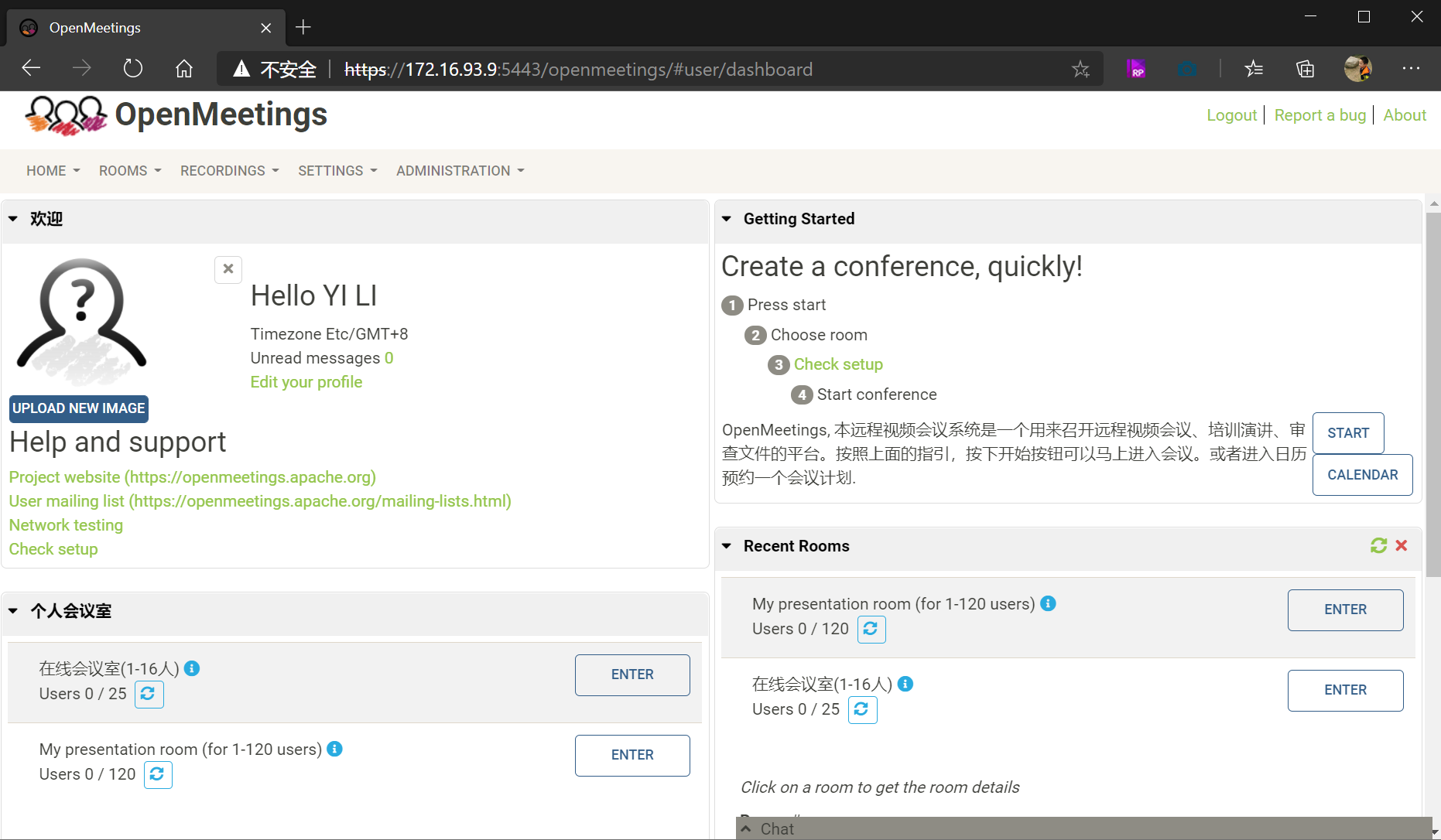Show info icon for 在线会议室 in 个人会议室
The image size is (1441, 840).
[x=192, y=668]
